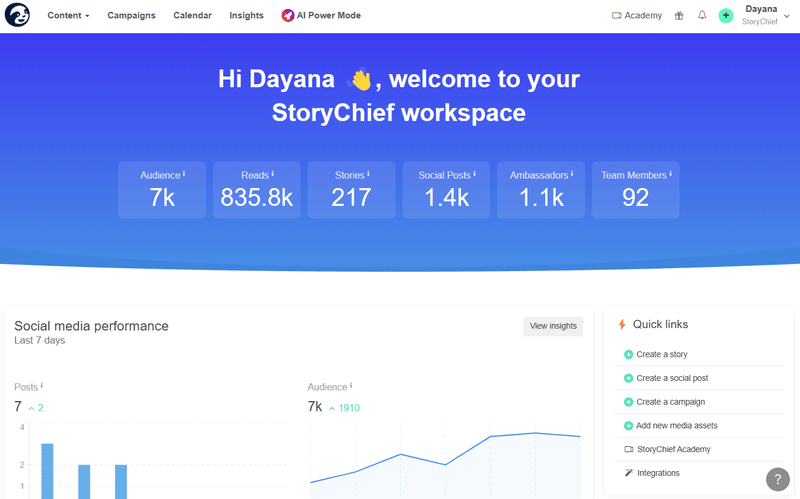800x499 pixels.
Task: Open the StoryChief Academy quick link
Action: point(673,449)
